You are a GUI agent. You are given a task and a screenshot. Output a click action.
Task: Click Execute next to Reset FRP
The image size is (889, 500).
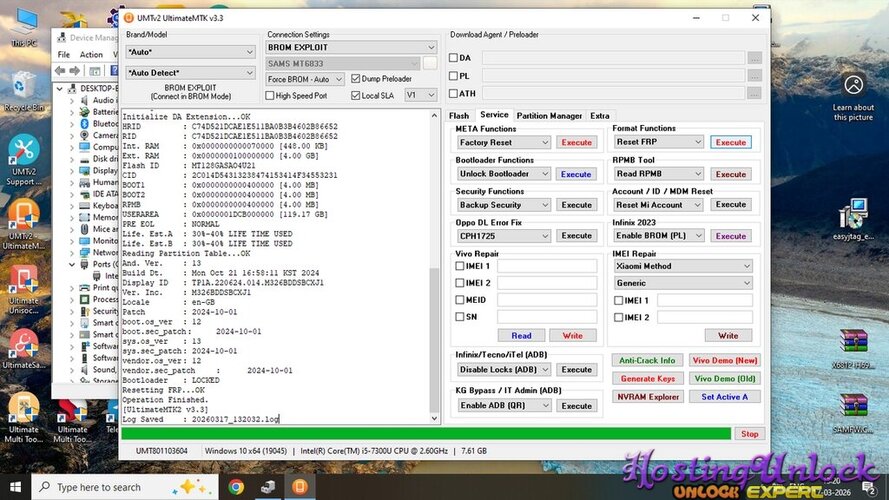(x=730, y=142)
